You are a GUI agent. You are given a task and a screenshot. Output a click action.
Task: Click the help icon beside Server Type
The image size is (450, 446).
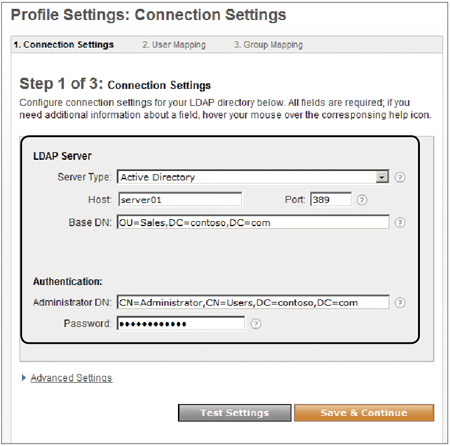(x=400, y=177)
